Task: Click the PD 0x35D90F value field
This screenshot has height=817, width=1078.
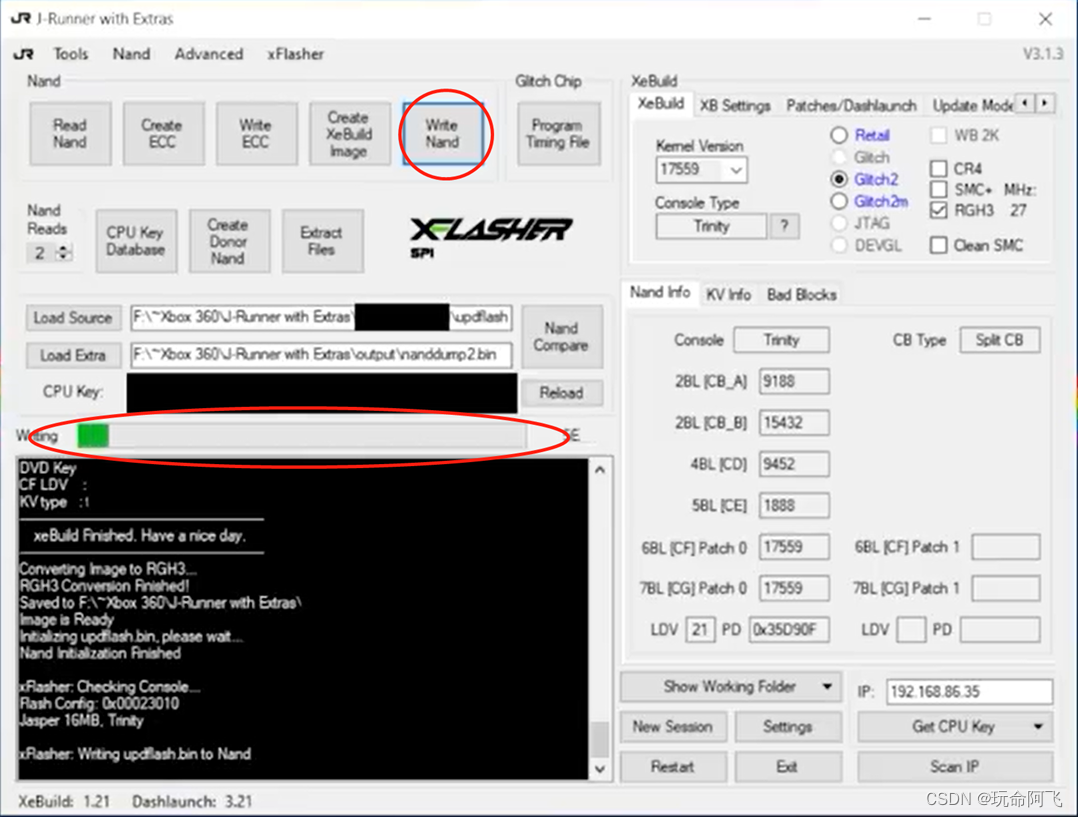Action: click(x=789, y=629)
